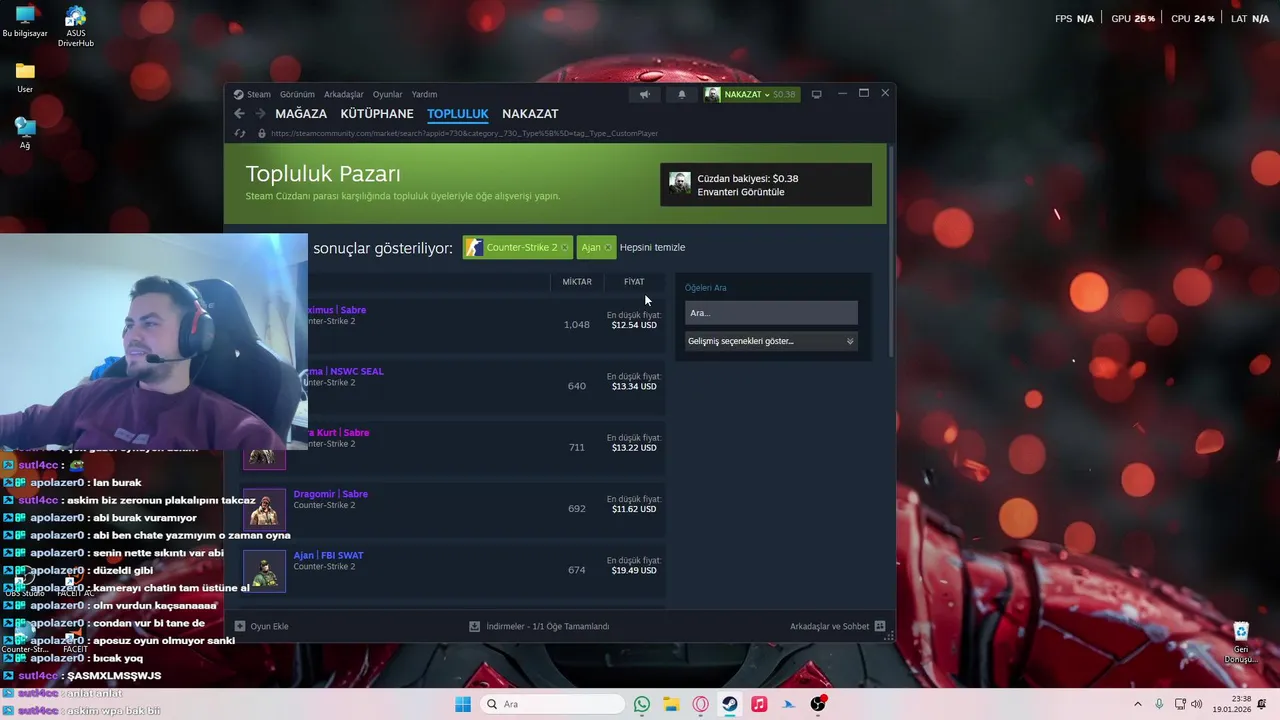Viewport: 1280px width, 720px height.
Task: Click the 1,048 quantity value
Action: (x=577, y=325)
